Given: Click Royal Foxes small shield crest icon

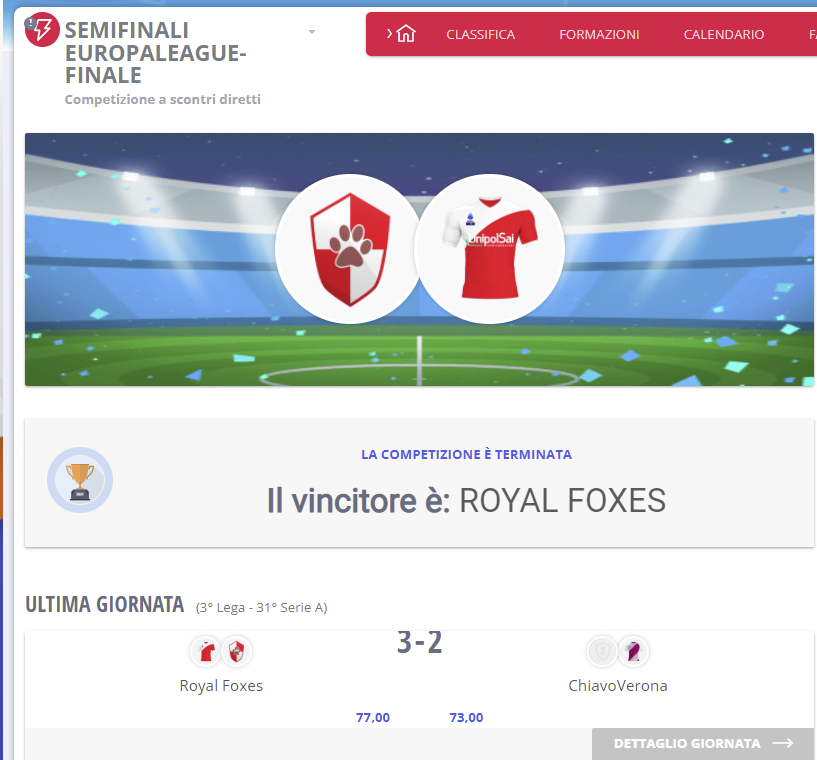Looking at the screenshot, I should point(237,651).
